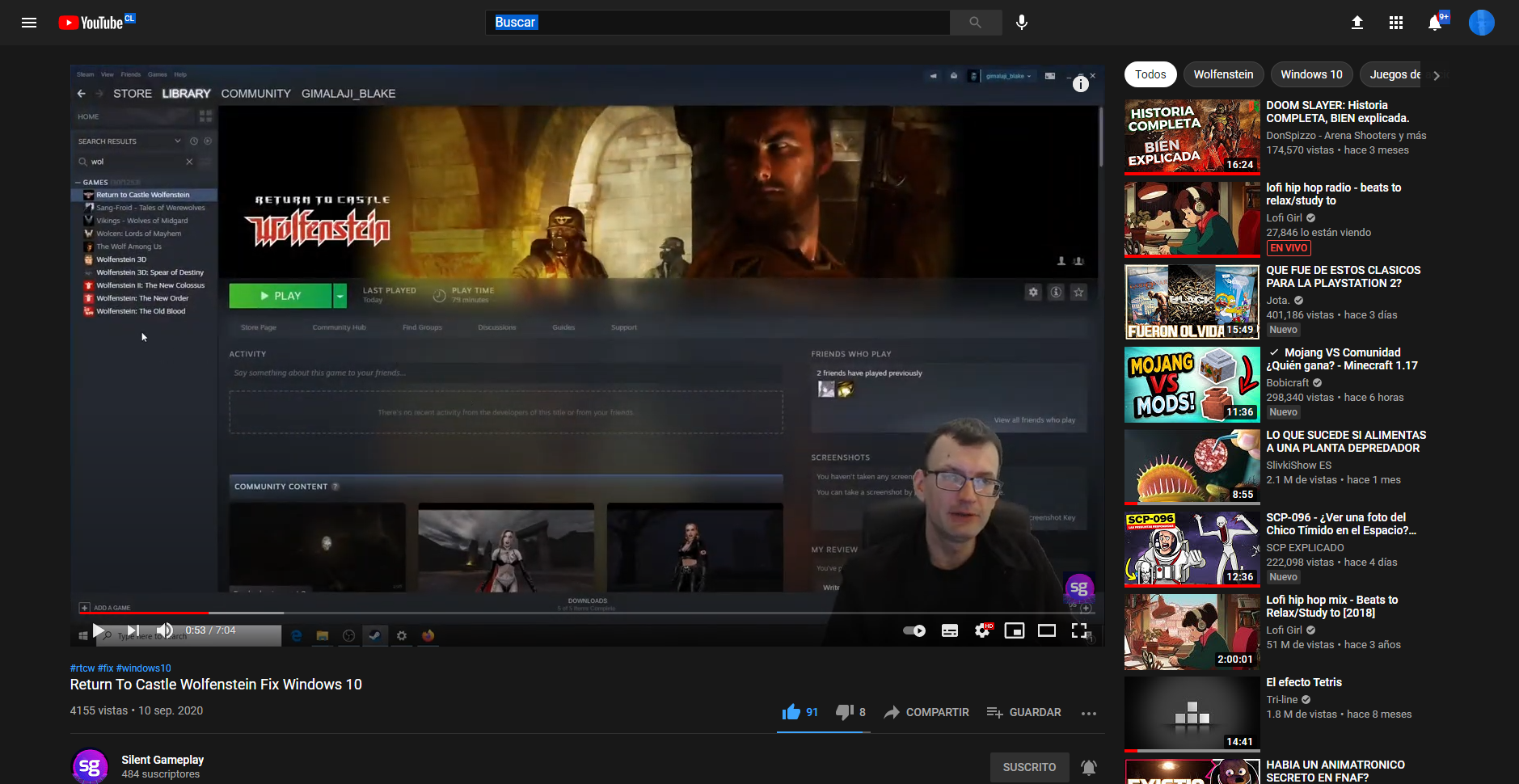The width and height of the screenshot is (1519, 784).
Task: Open QUE FUE DE ESTOS CLASICOS title
Action: (x=1344, y=276)
